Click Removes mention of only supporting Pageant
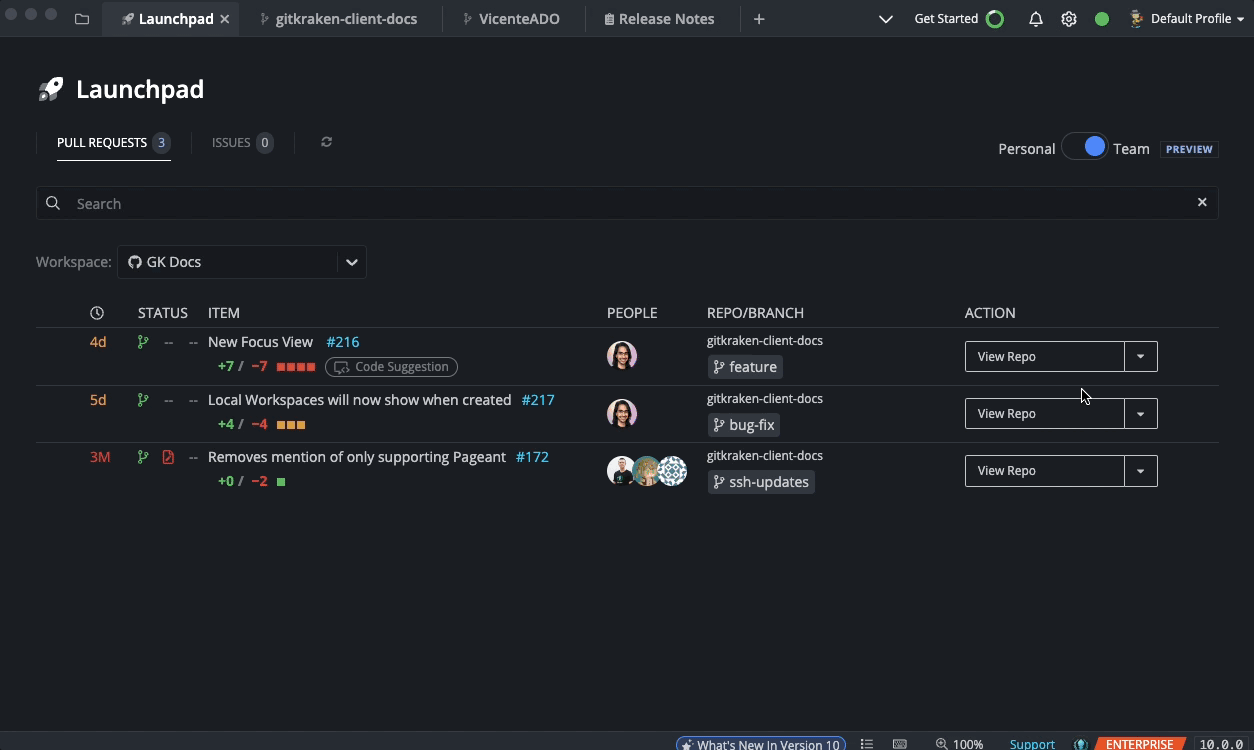This screenshot has height=750, width=1254. 357,457
